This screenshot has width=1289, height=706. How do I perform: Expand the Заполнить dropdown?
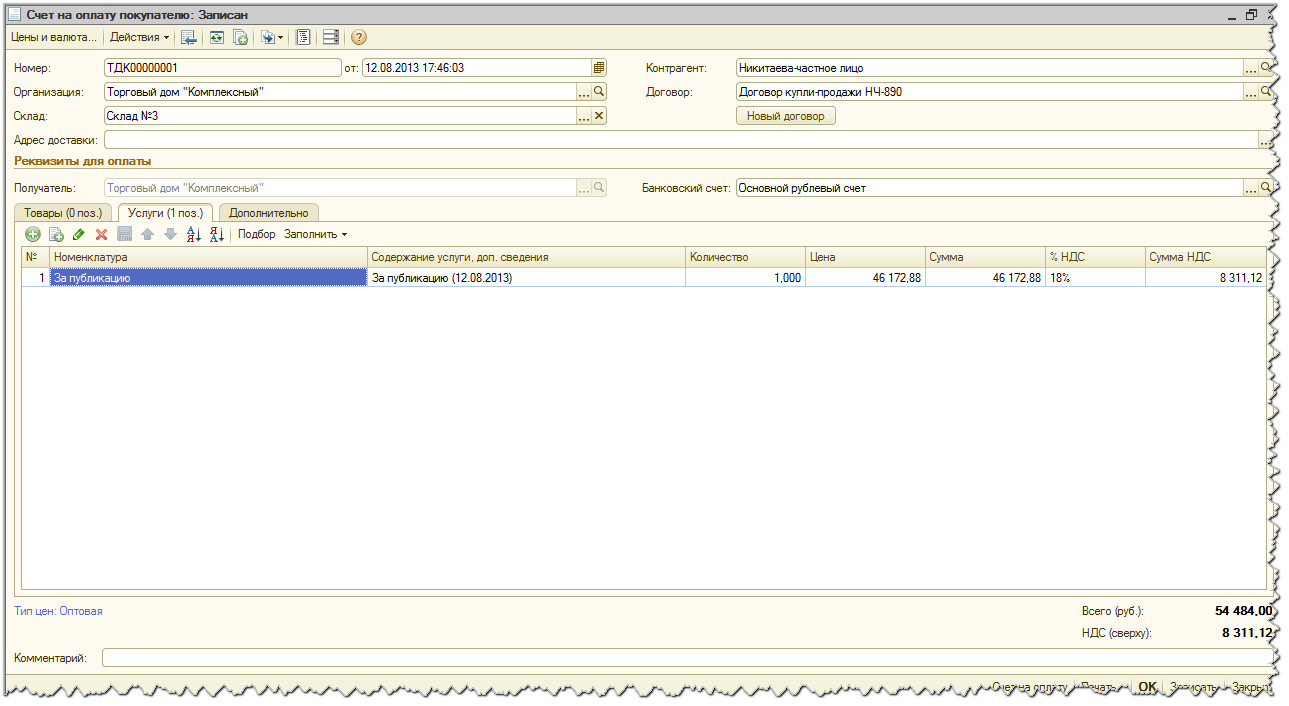pos(315,234)
